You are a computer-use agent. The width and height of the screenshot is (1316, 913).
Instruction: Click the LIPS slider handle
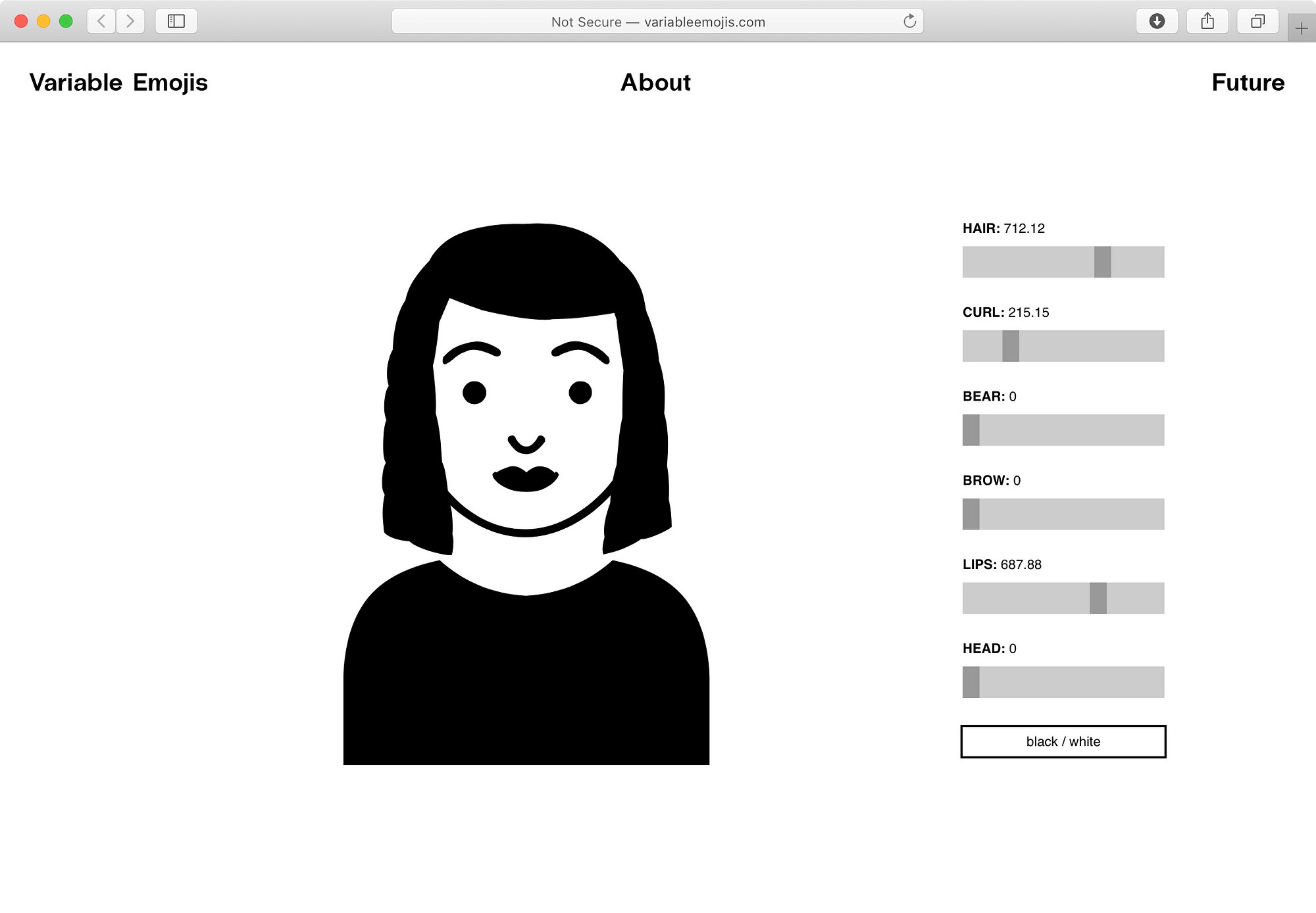(x=1098, y=598)
